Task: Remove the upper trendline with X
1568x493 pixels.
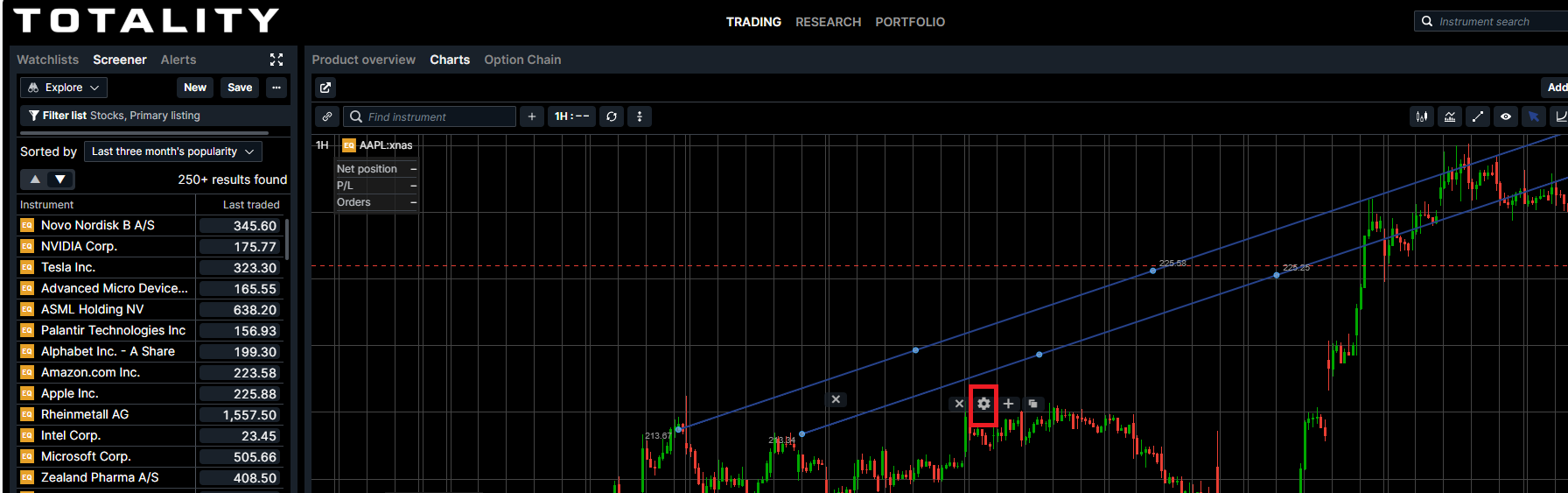Action: [x=836, y=399]
